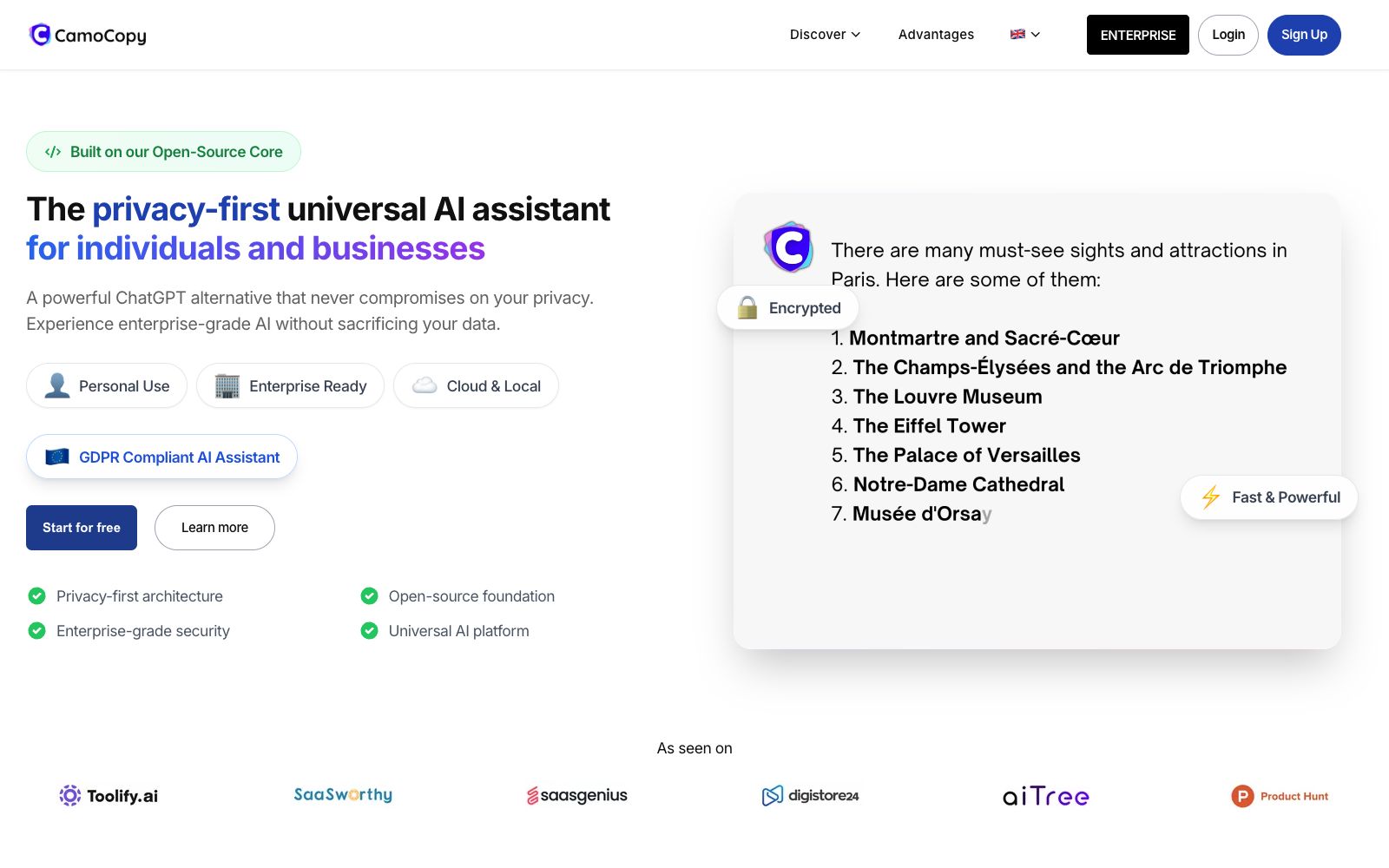Click the digistore24 logo
This screenshot has width=1389, height=868.
(x=811, y=795)
